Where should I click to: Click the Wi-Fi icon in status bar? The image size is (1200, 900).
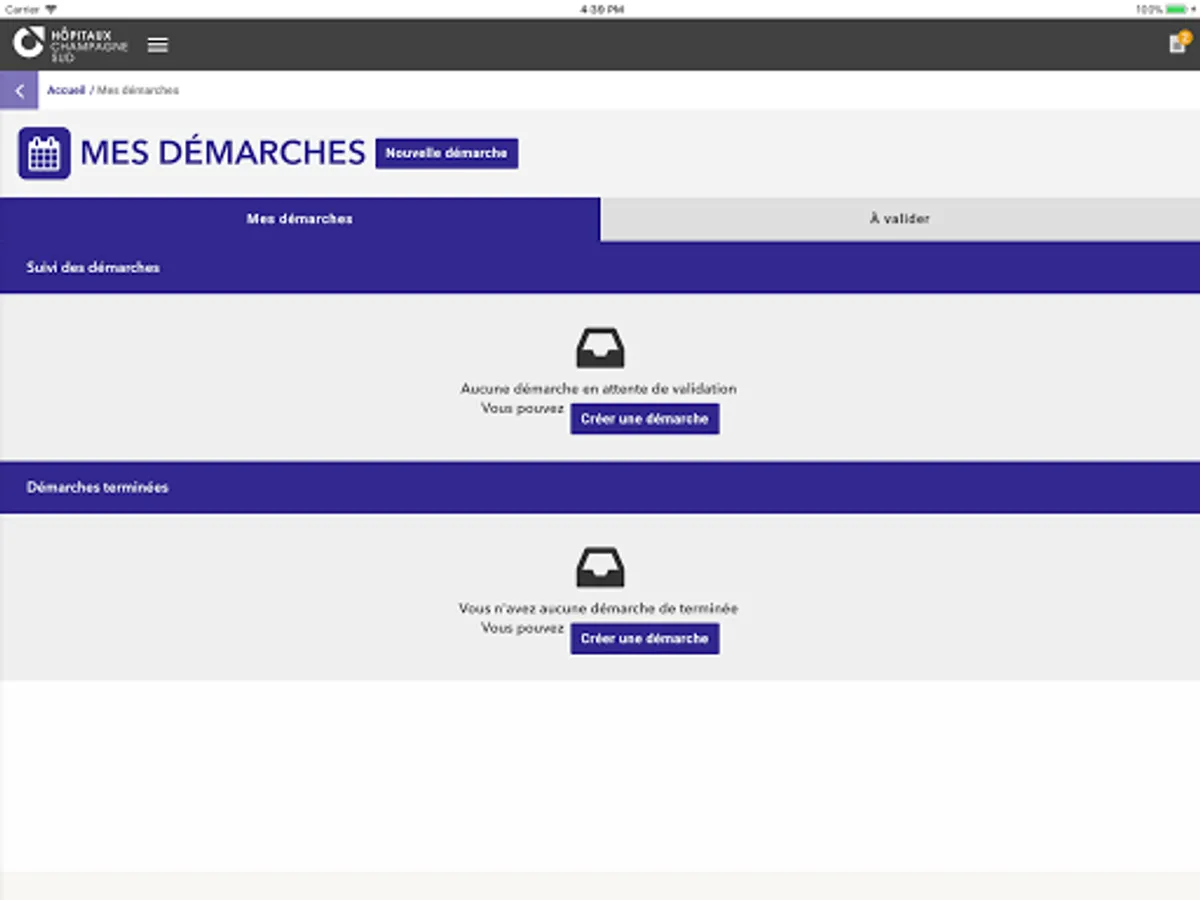(x=51, y=9)
